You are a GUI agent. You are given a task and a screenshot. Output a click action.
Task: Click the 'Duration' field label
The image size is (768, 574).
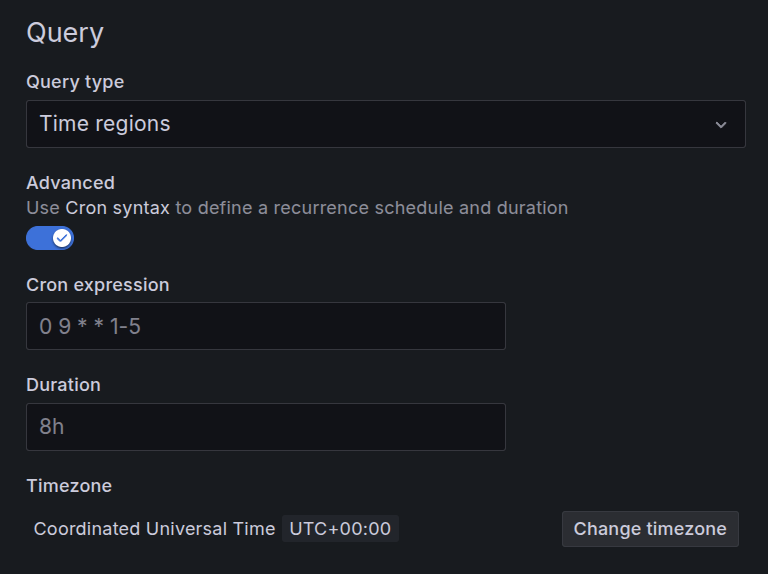(63, 385)
